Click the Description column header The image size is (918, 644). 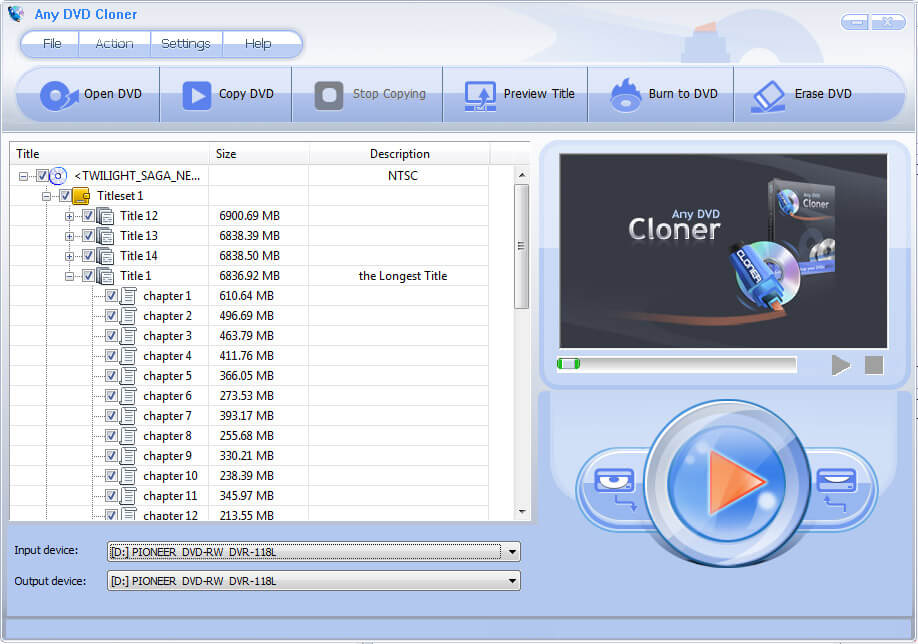pyautogui.click(x=399, y=154)
